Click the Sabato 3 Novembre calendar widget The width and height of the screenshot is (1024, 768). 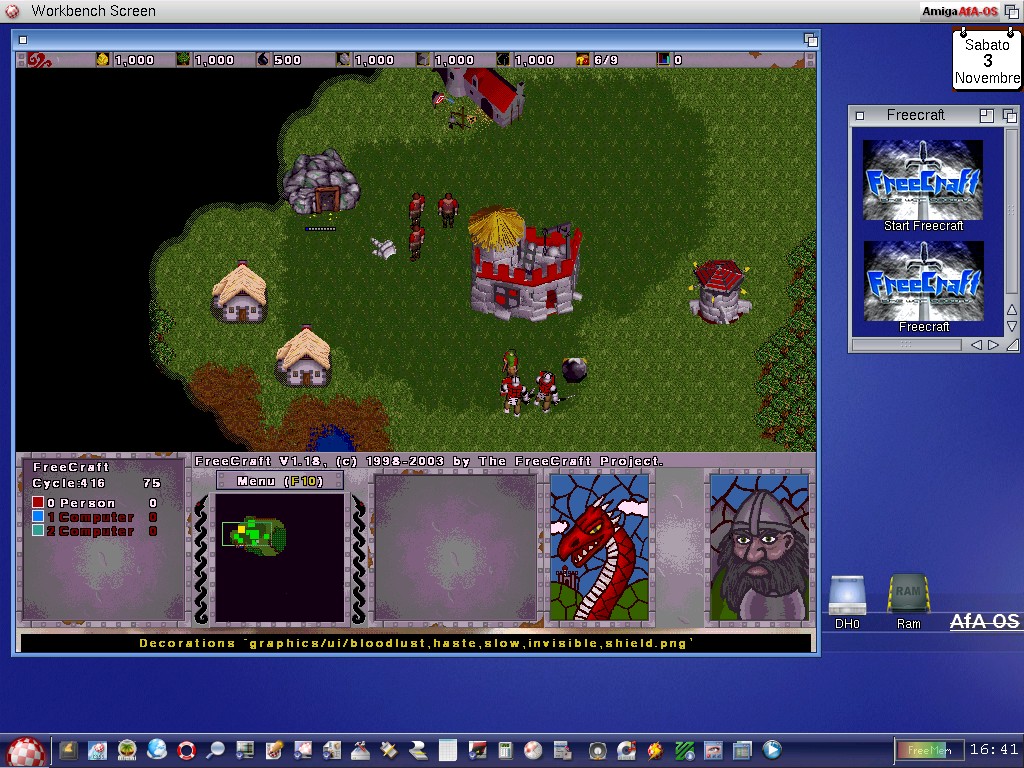click(x=986, y=61)
